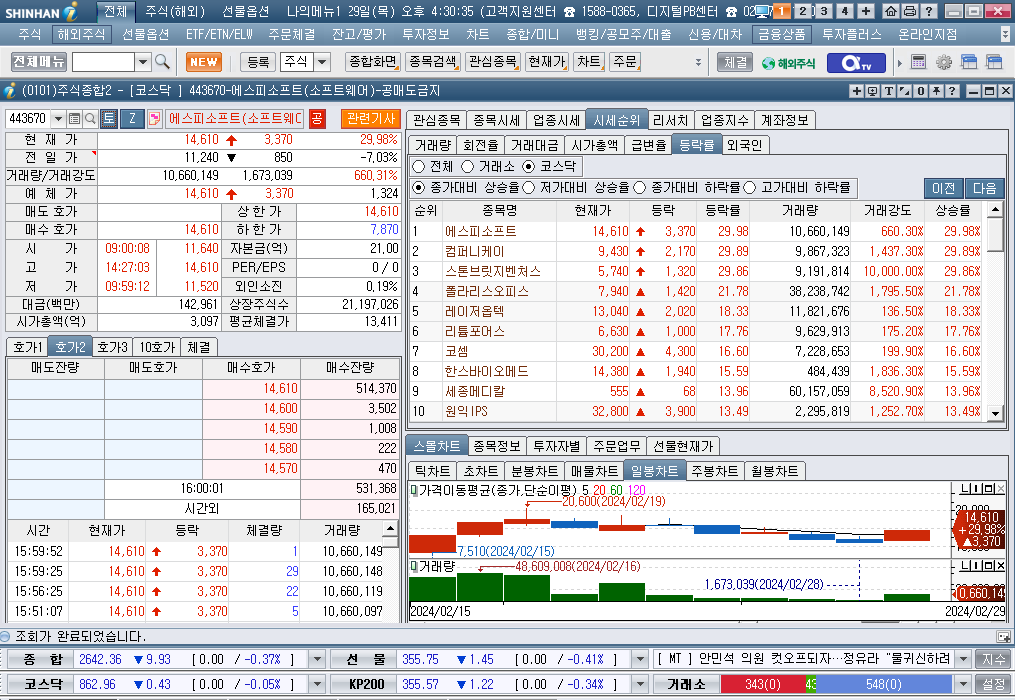Select 고가대비 하락률 radio option
This screenshot has height=700, width=1015.
tap(750, 188)
